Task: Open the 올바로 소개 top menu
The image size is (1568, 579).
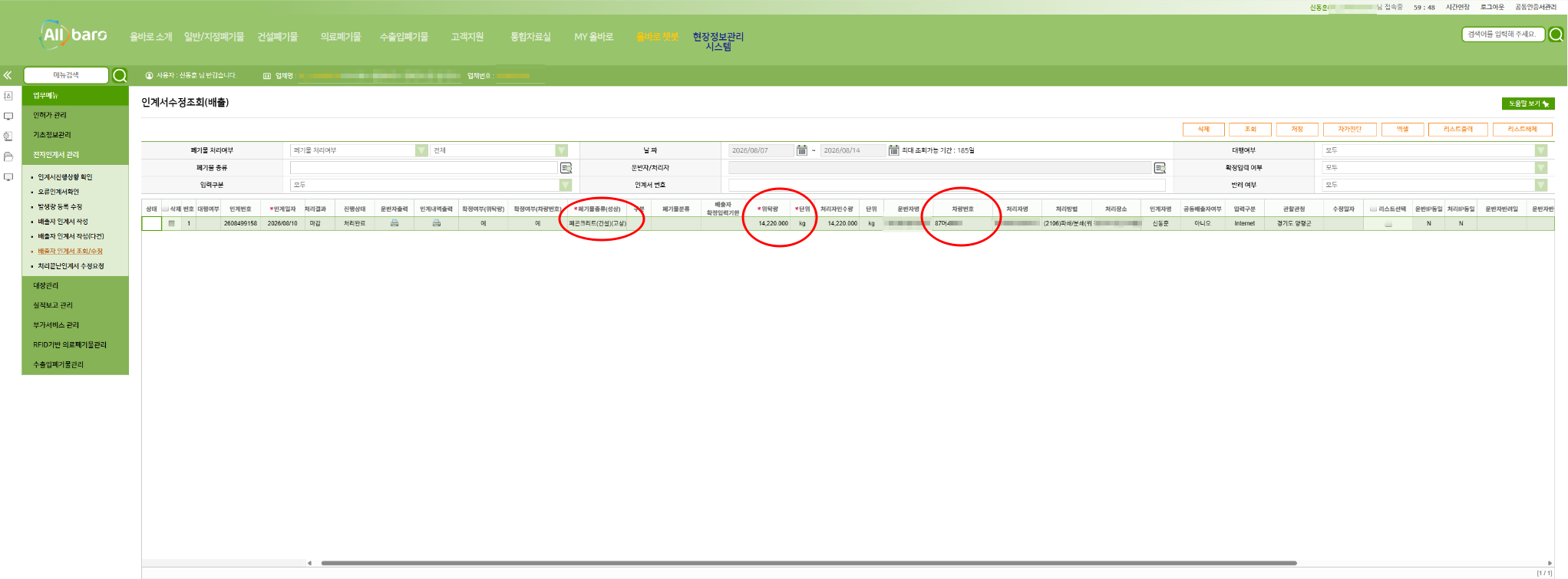Action: pyautogui.click(x=150, y=37)
